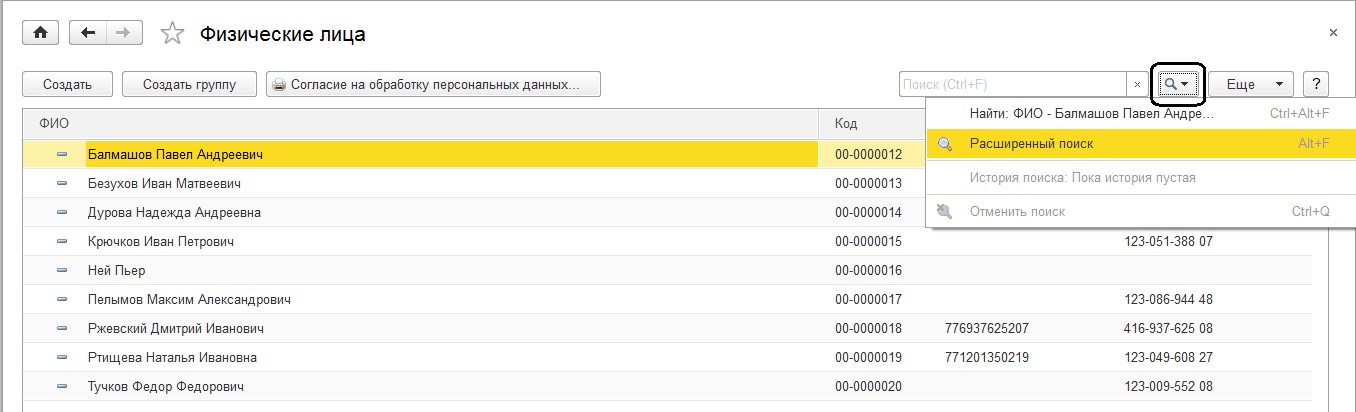Screen dimensions: 1356x412
Task: Click the row icon beside Безухов Иван Матвеевич
Action: [x=63, y=184]
